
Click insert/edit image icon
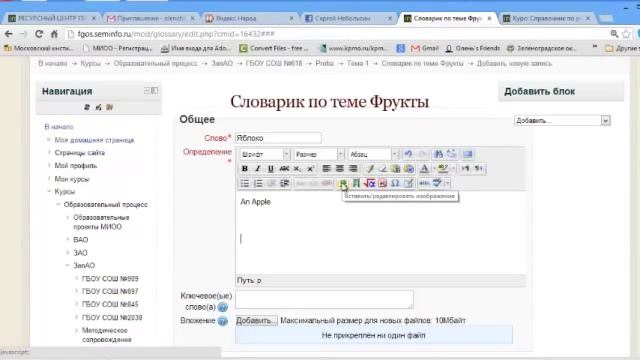click(x=343, y=183)
